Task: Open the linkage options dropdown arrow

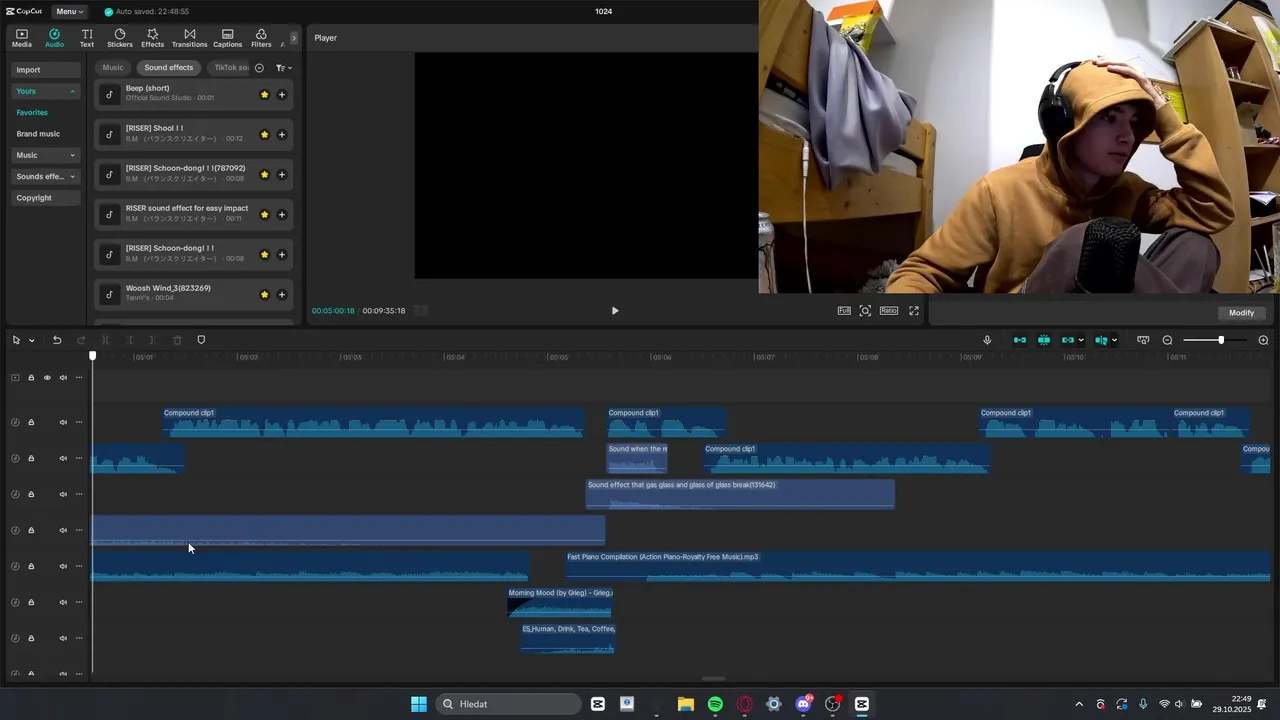Action: (1081, 341)
